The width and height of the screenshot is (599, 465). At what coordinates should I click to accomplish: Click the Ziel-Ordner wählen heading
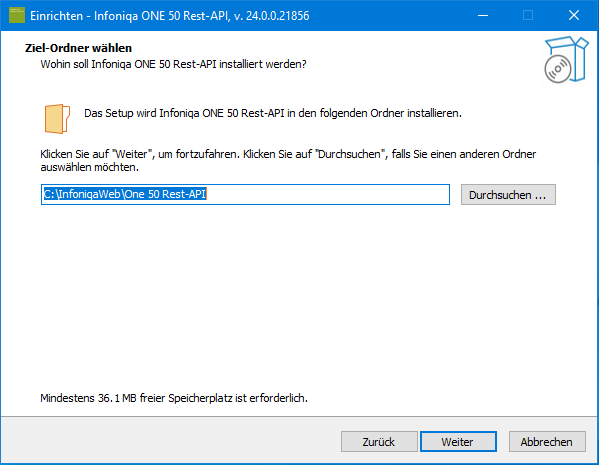point(78,48)
